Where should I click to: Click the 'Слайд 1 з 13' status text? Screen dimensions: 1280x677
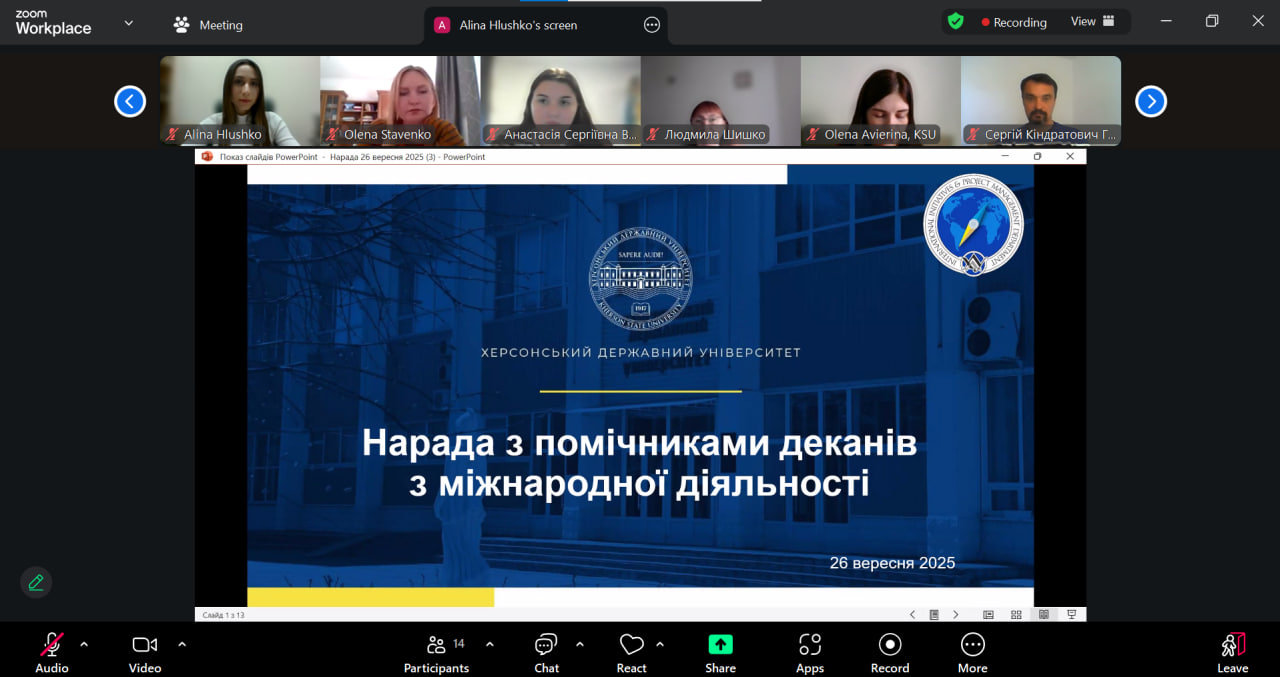pyautogui.click(x=223, y=615)
